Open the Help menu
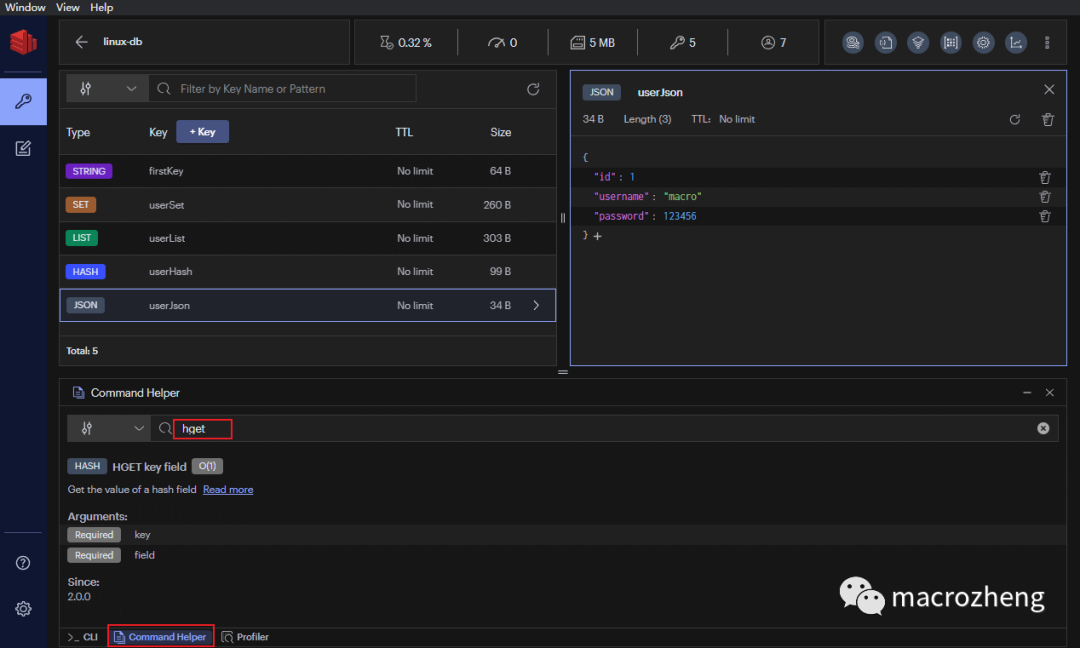The height and width of the screenshot is (648, 1080). (x=101, y=7)
